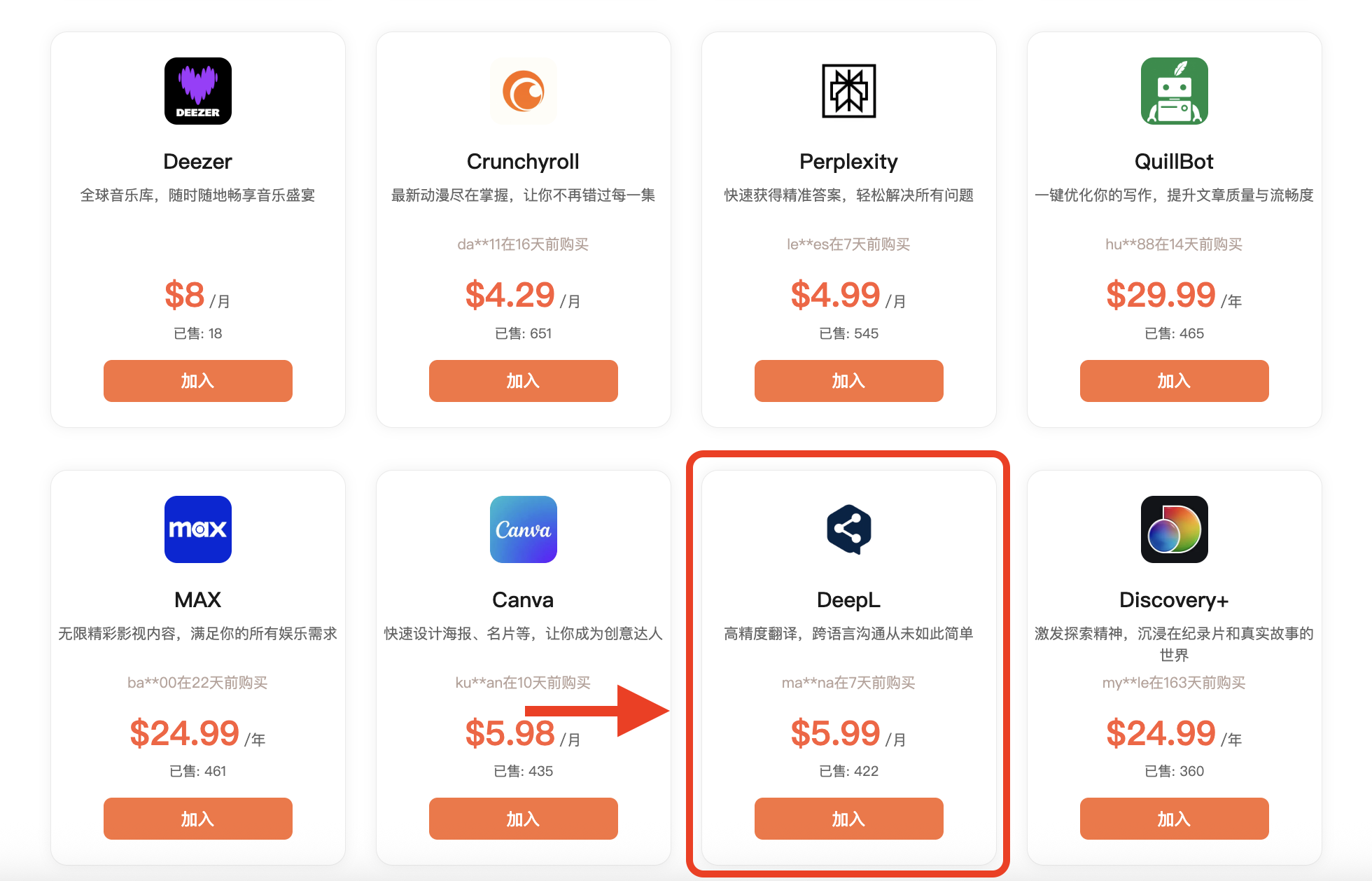1372x881 pixels.
Task: 点击 Discovery+ 卡片的加入按钮
Action: pos(1174,819)
